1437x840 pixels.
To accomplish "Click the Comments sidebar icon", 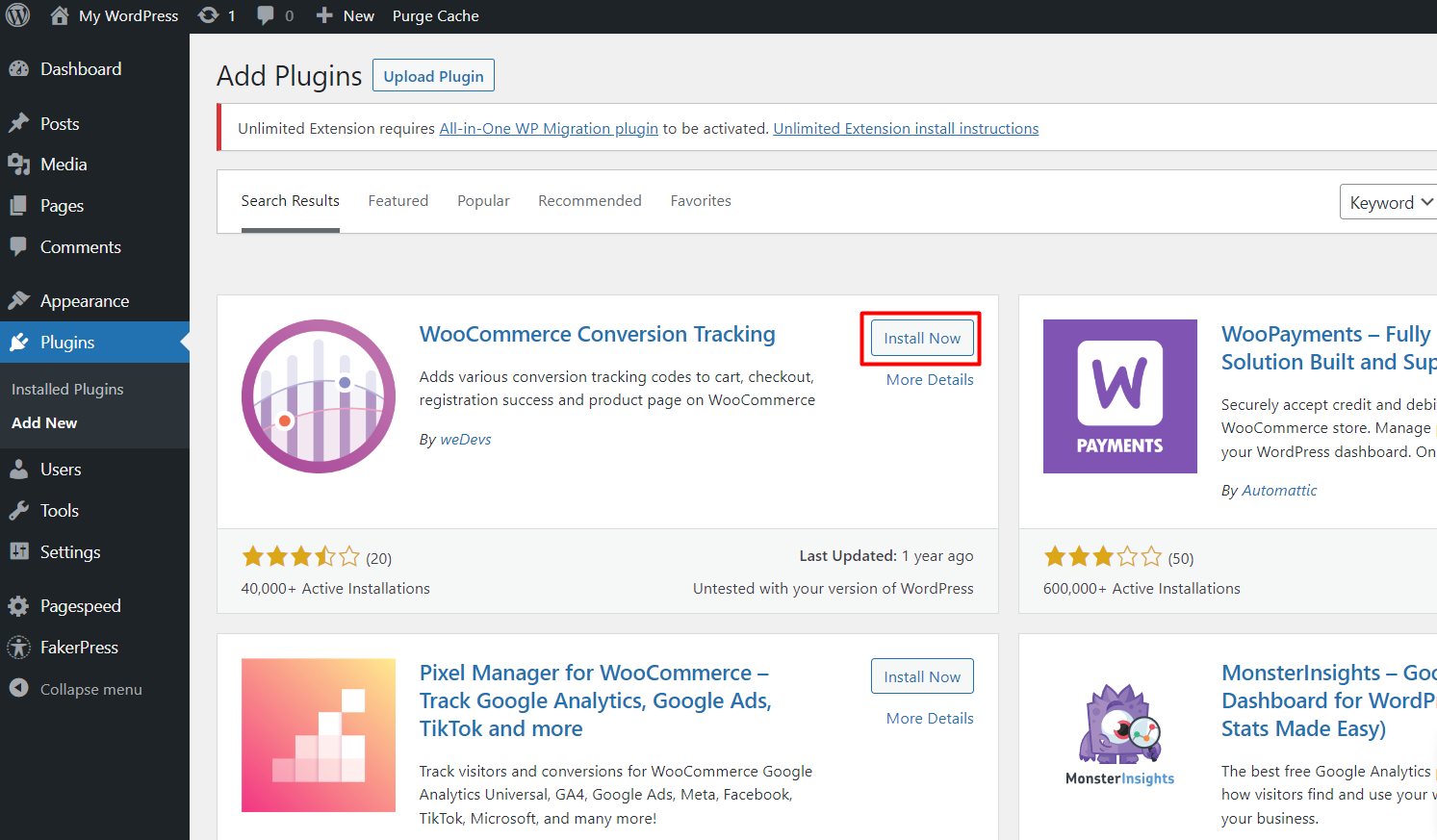I will click(18, 246).
